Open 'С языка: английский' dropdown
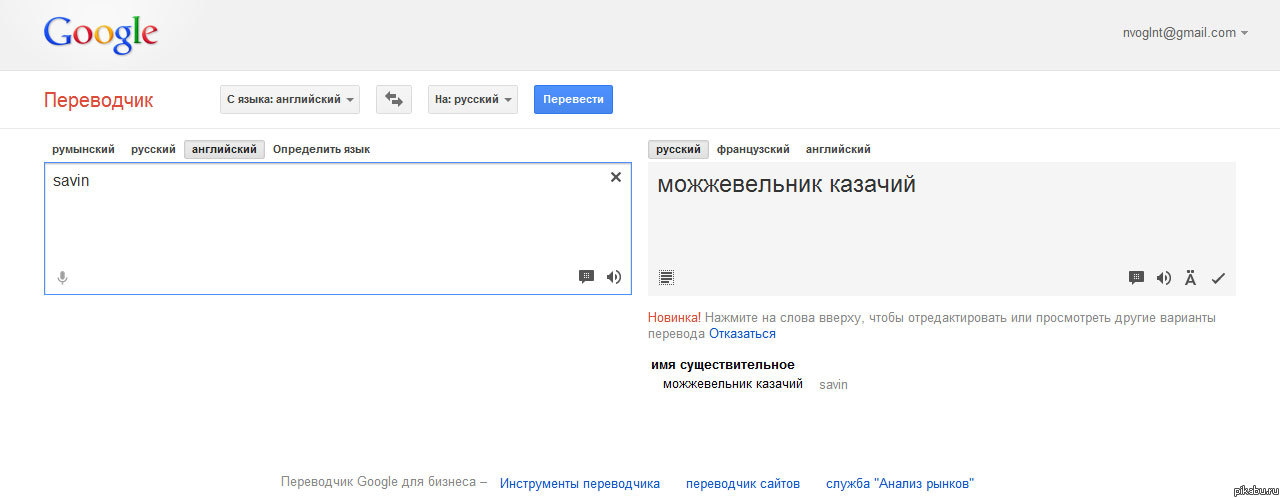 [x=290, y=99]
